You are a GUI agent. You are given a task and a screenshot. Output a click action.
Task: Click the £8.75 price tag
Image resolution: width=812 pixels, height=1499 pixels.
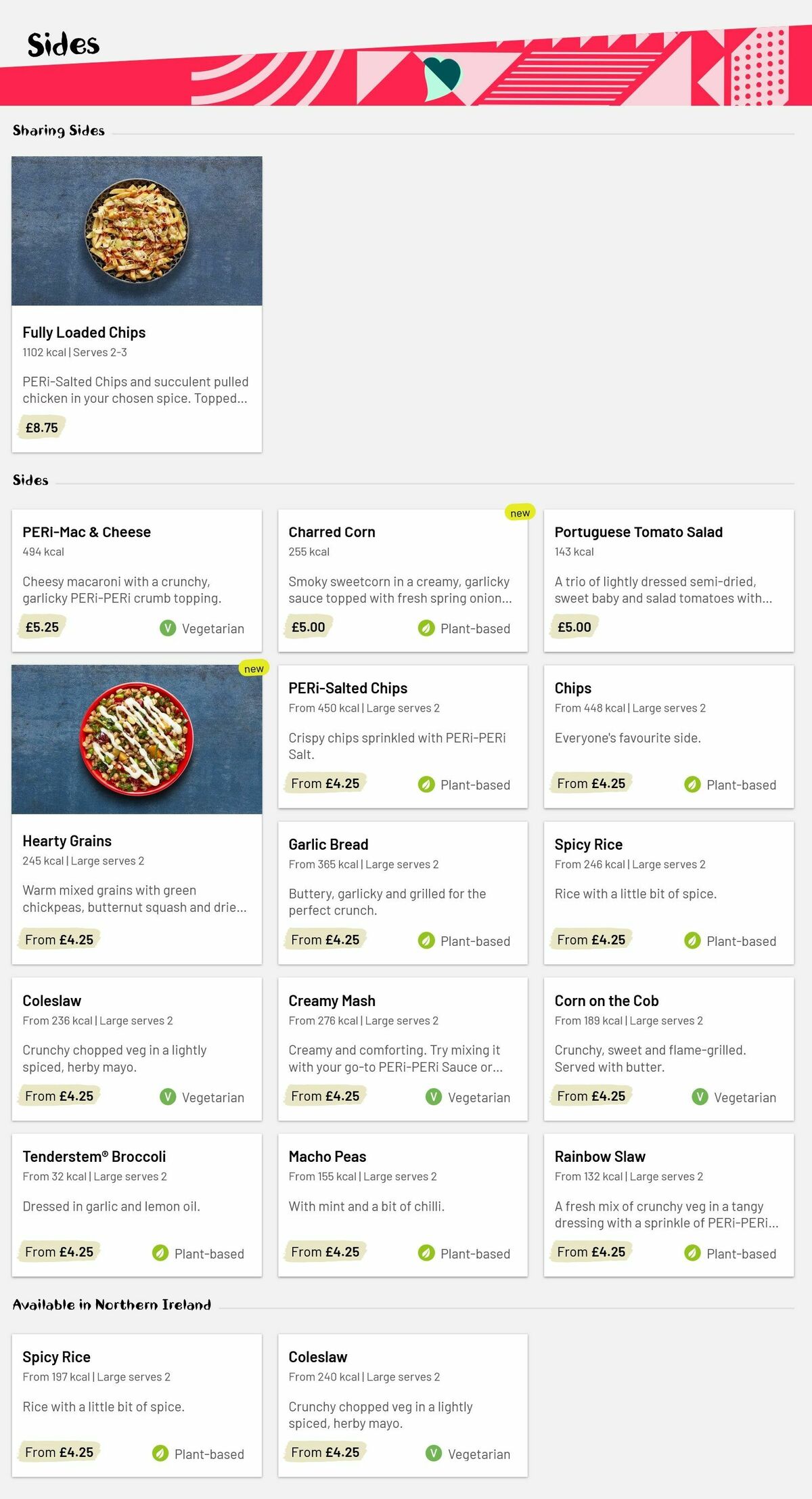[x=42, y=428]
